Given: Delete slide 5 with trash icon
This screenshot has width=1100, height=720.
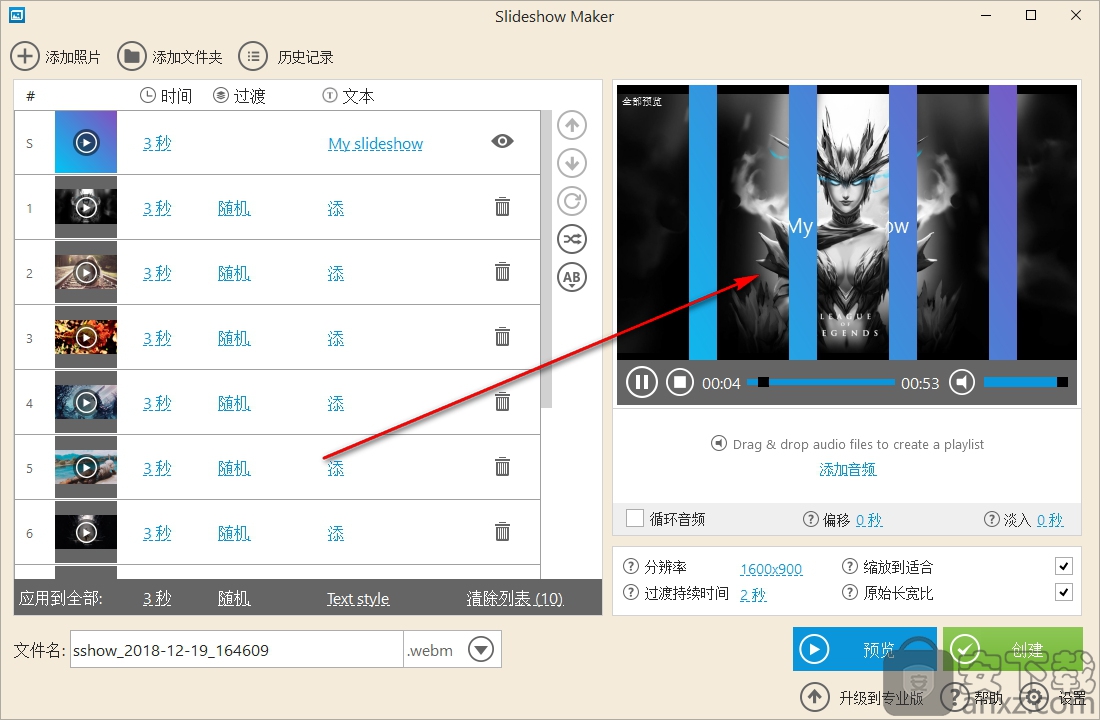Looking at the screenshot, I should (502, 467).
